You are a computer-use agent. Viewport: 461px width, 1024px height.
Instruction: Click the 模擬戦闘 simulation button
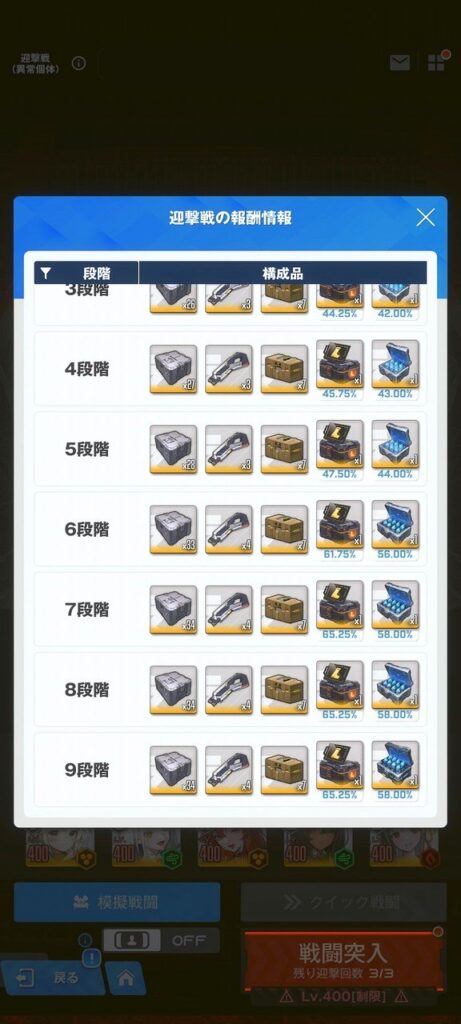[x=117, y=902]
